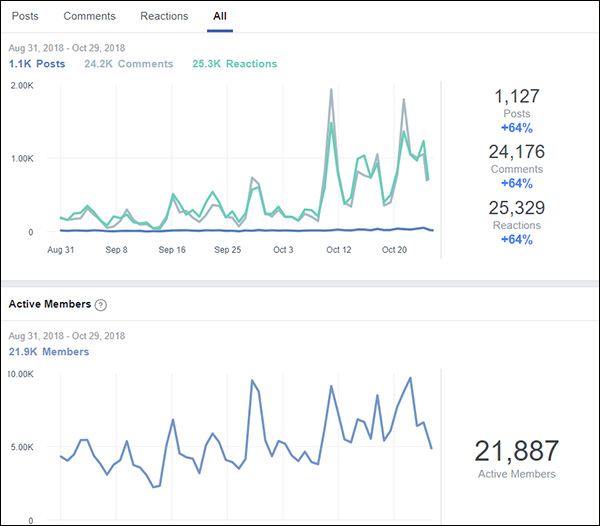Click the Active Members help question icon
The height and width of the screenshot is (526, 600).
101,305
